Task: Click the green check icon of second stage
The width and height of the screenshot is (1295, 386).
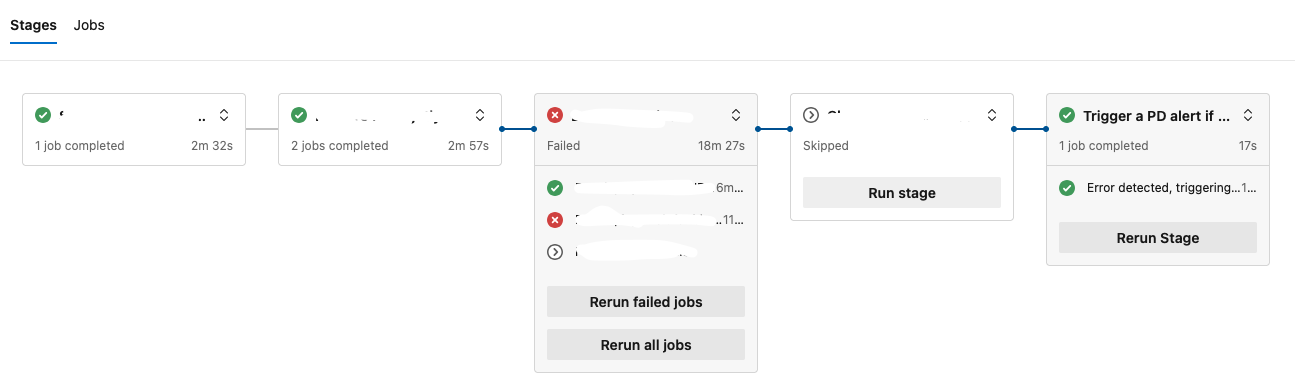Action: 298,115
